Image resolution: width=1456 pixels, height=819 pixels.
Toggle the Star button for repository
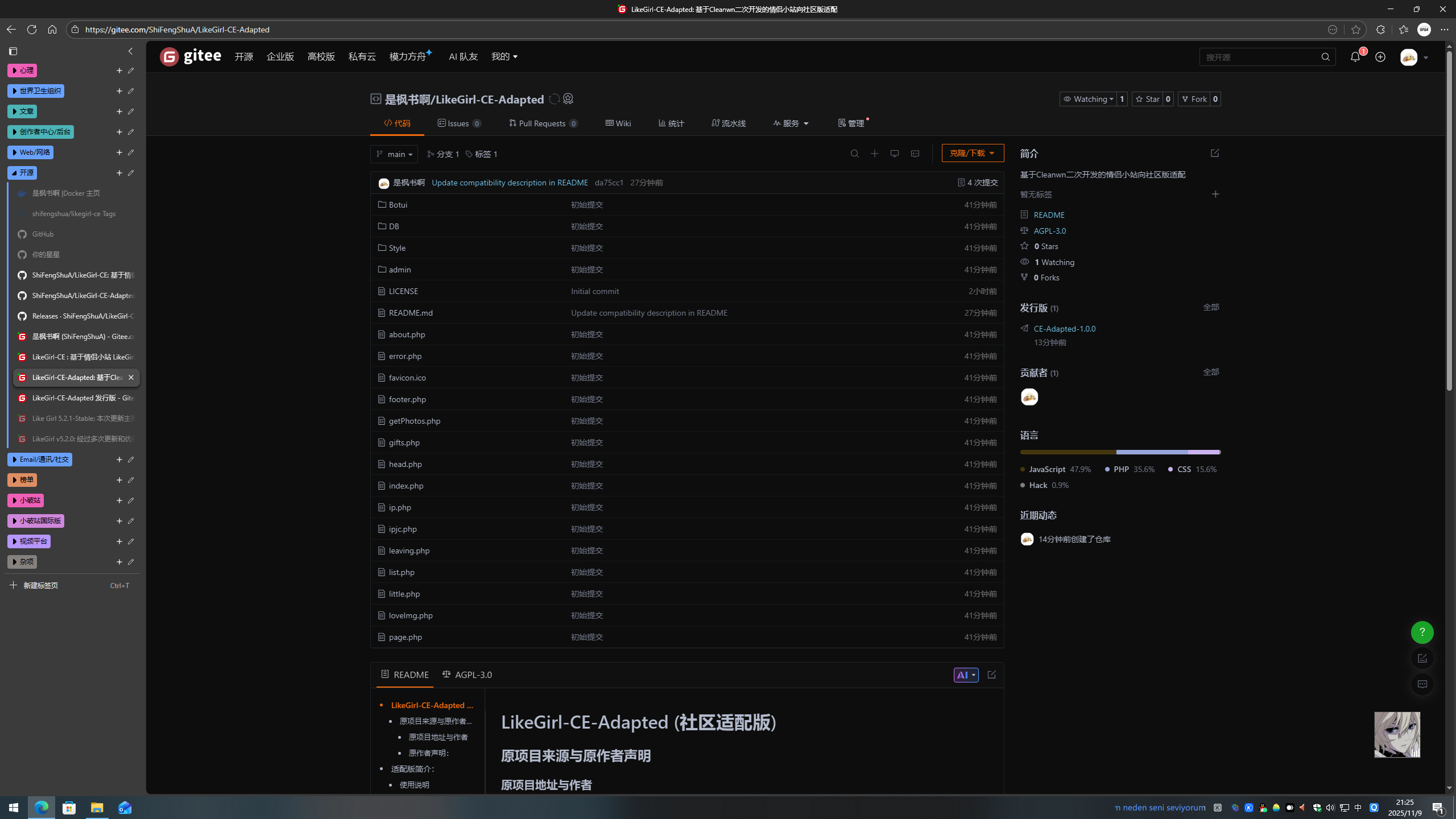pyautogui.click(x=1147, y=99)
